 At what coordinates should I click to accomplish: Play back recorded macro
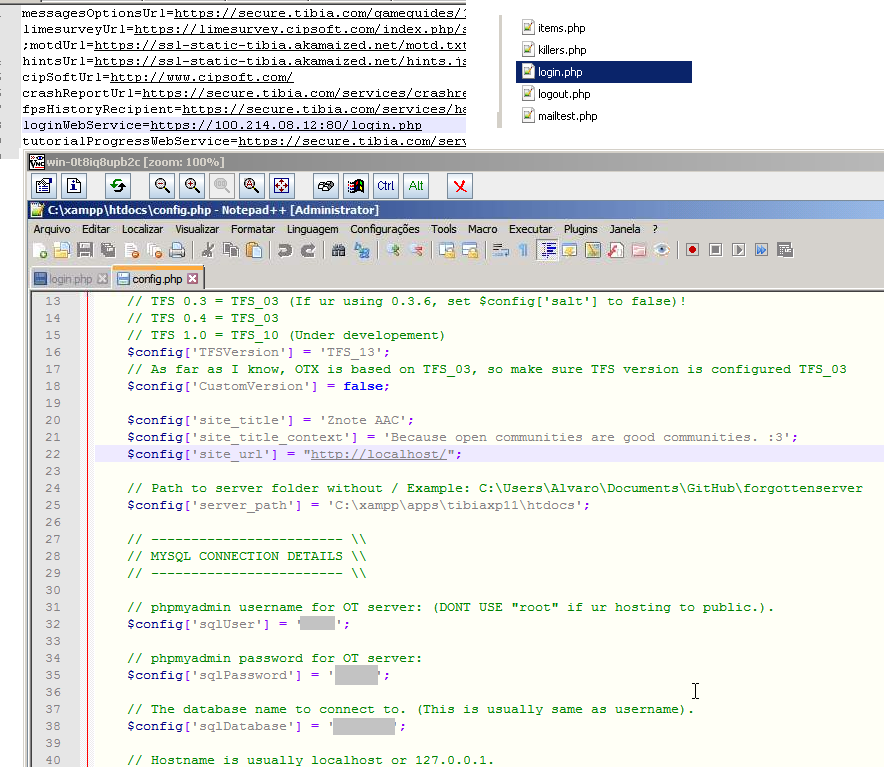(739, 250)
